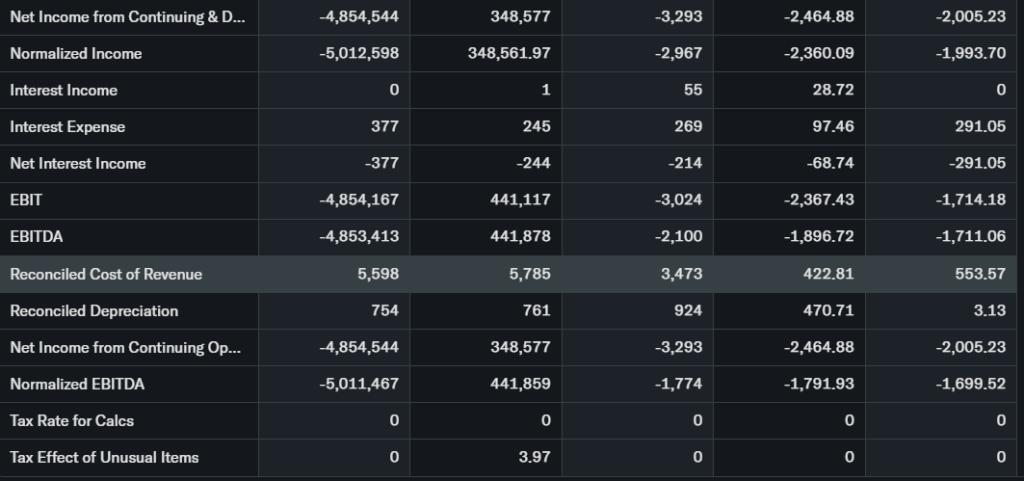Screen dimensions: 1024x481
Task: Click the Normalized Income row label
Action: pyautogui.click(x=76, y=54)
